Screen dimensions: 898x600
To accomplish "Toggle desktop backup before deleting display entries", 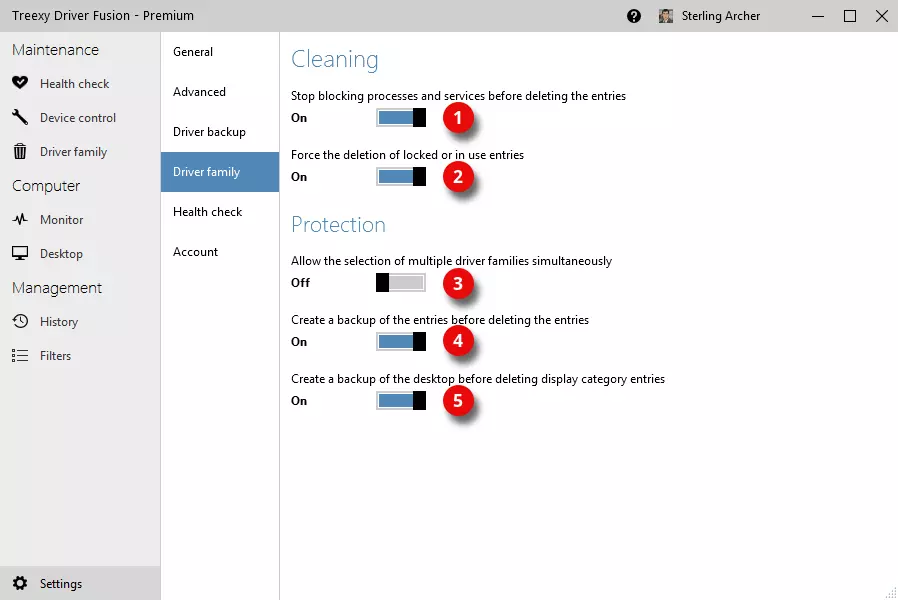I will coord(401,400).
